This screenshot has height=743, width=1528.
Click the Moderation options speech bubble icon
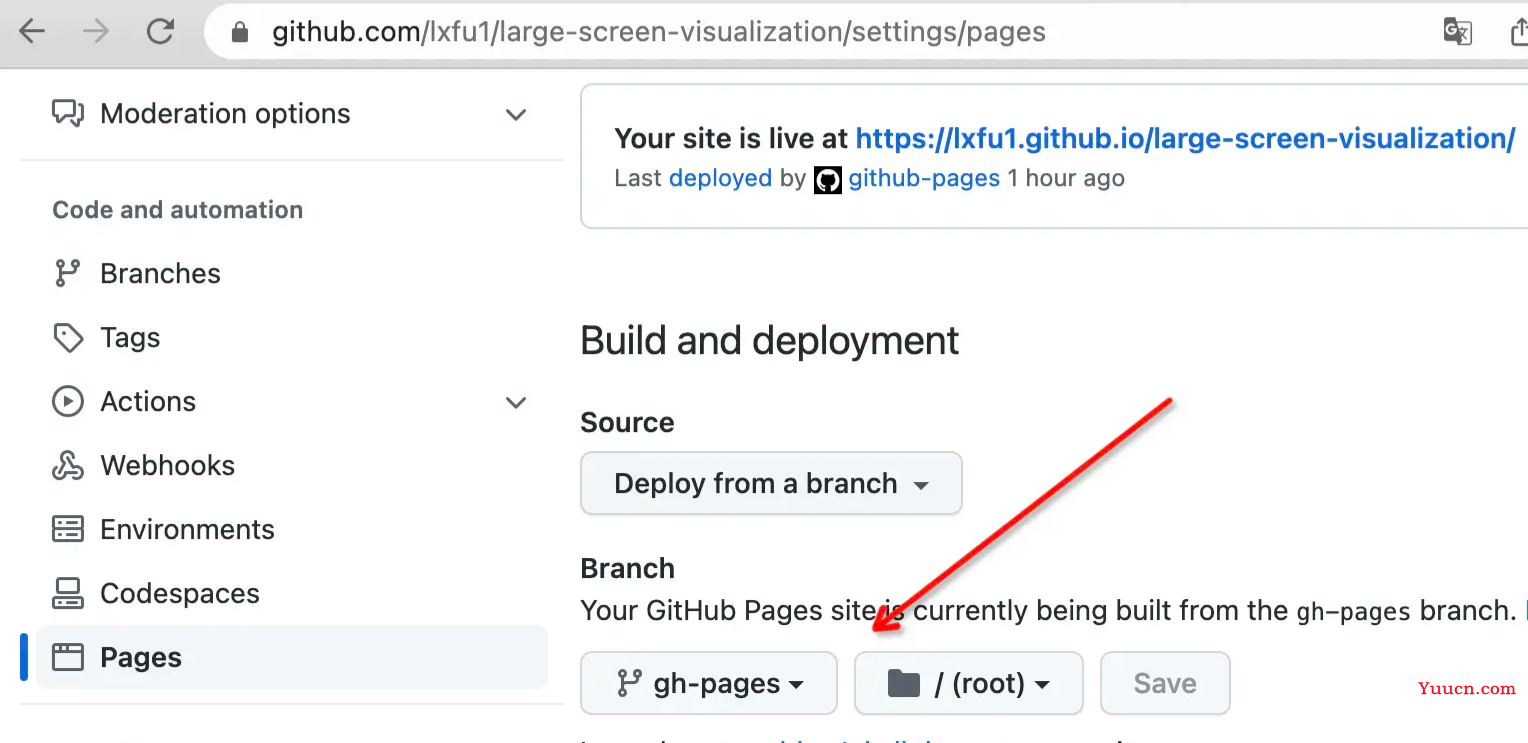coord(68,113)
